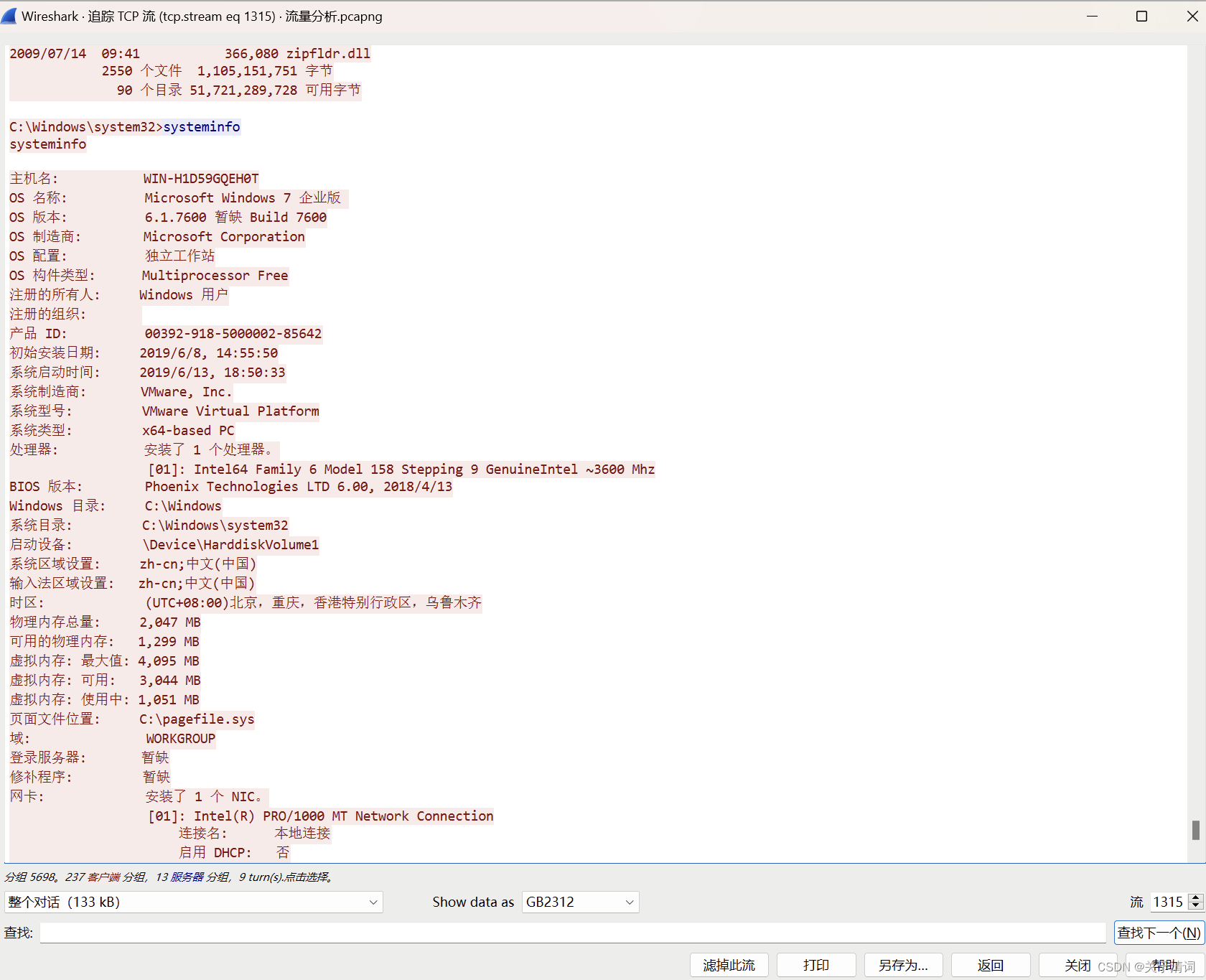Click the OS version 6.1.7600 暂缺 Build 7600
The image size is (1206, 980).
[x=235, y=217]
